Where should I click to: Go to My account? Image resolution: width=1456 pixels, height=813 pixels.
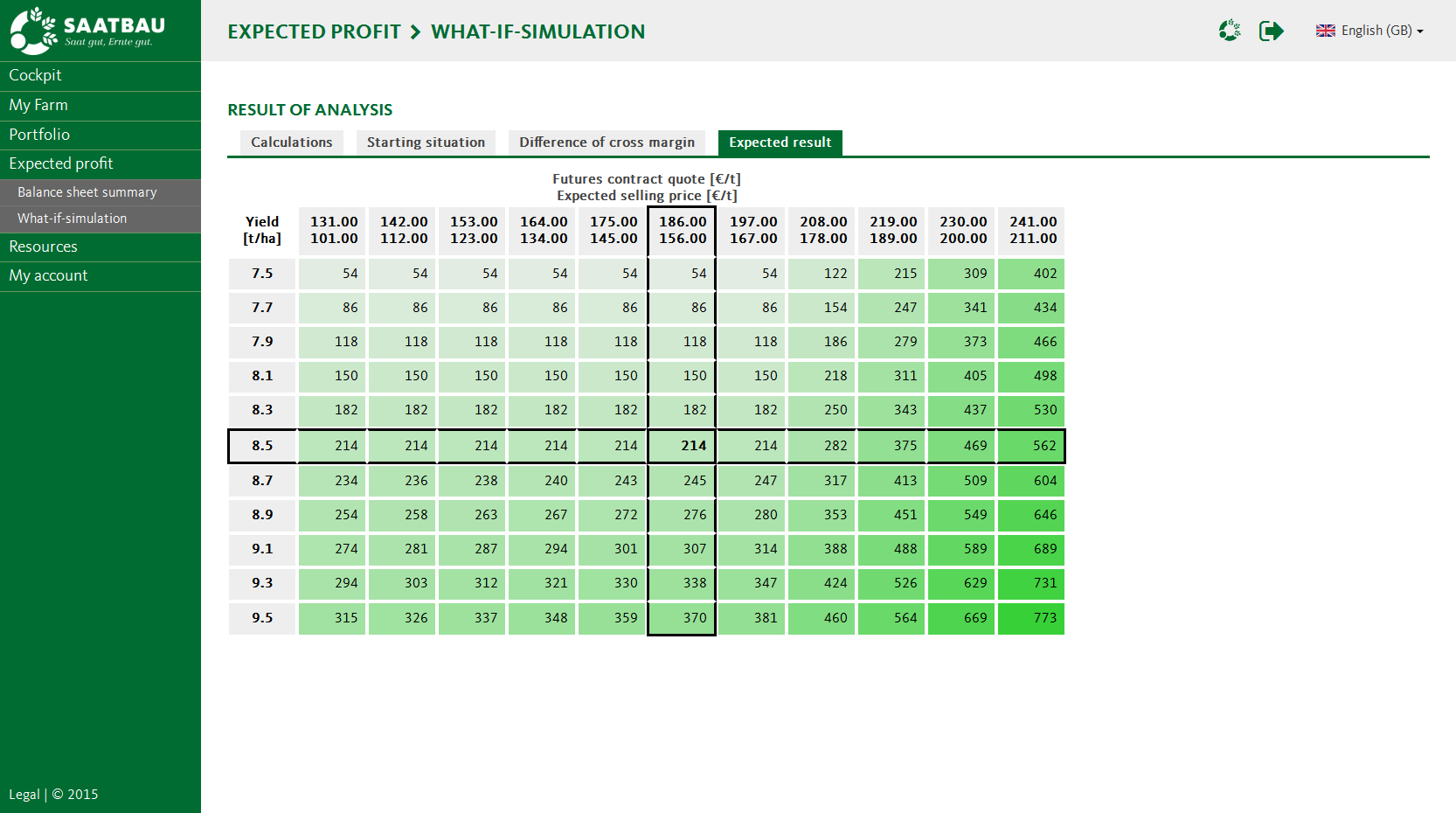tap(48, 276)
